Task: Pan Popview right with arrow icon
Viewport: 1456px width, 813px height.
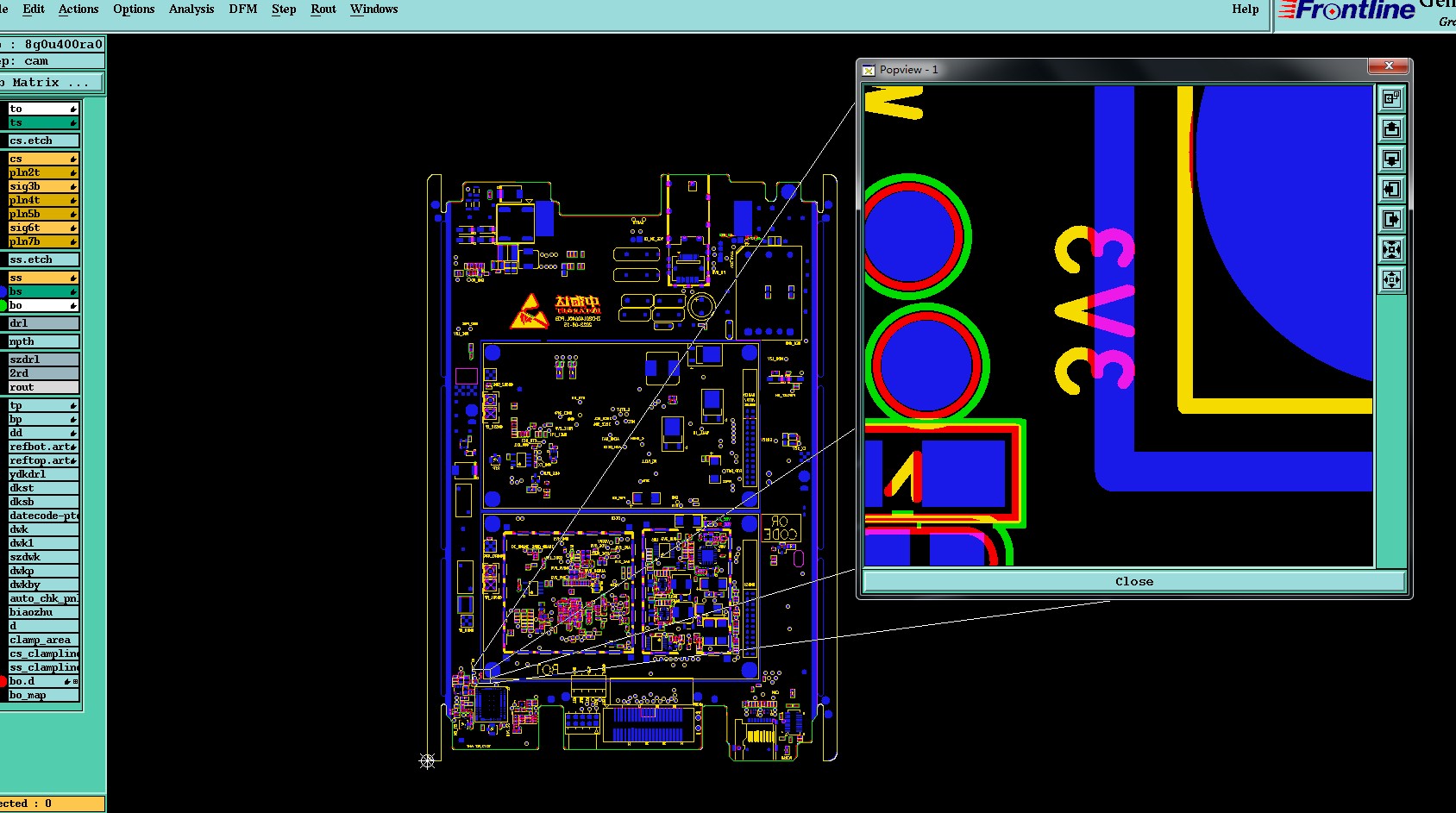Action: click(1391, 220)
